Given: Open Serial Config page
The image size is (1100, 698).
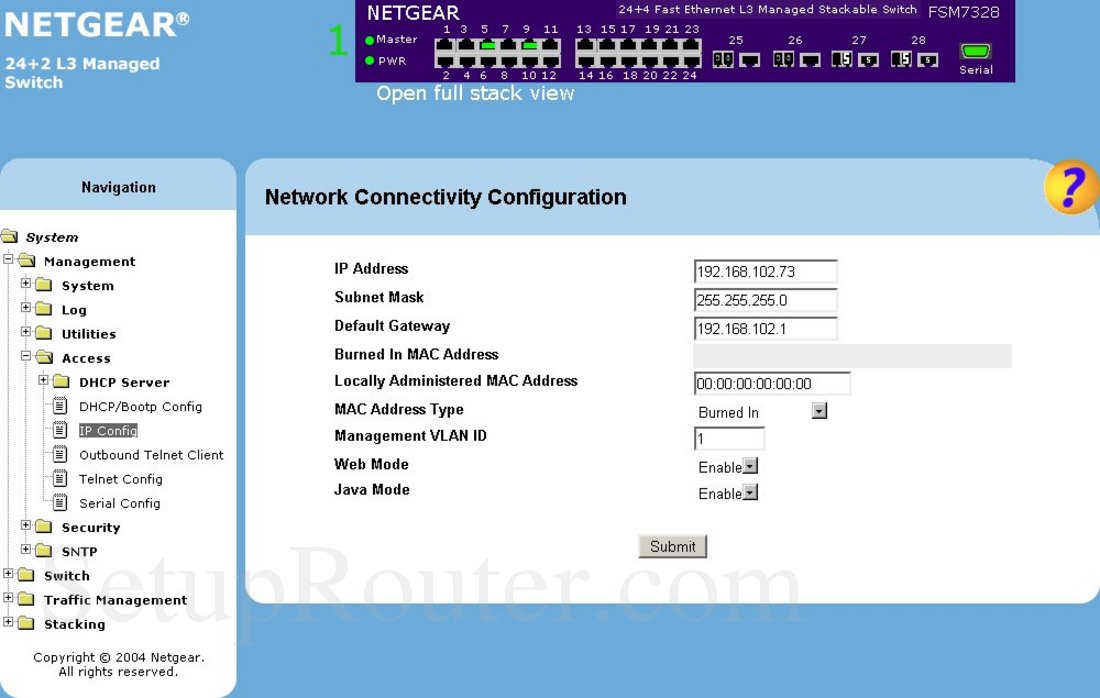Looking at the screenshot, I should point(119,503).
